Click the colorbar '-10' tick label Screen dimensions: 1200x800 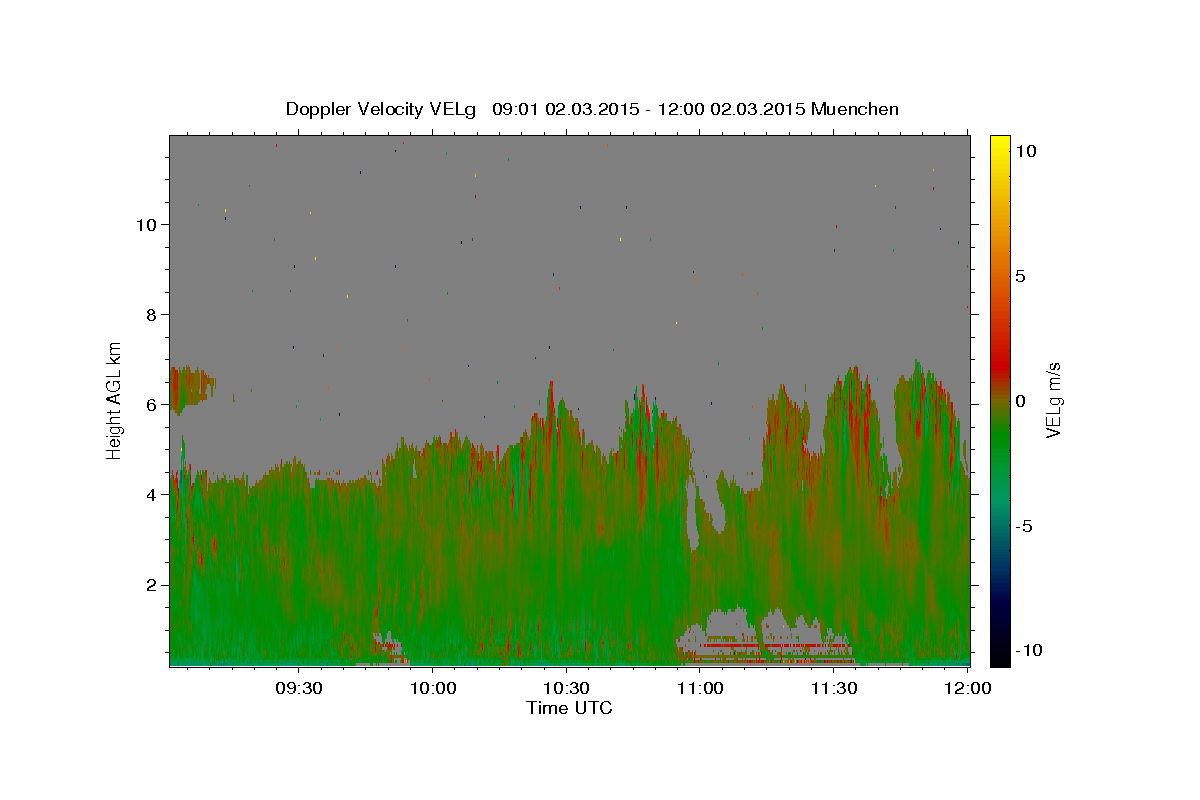[x=1029, y=650]
